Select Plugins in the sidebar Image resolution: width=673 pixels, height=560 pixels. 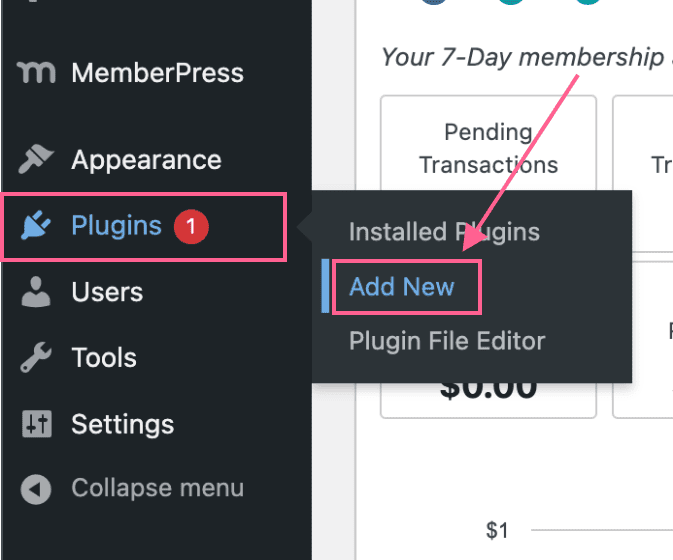[144, 227]
